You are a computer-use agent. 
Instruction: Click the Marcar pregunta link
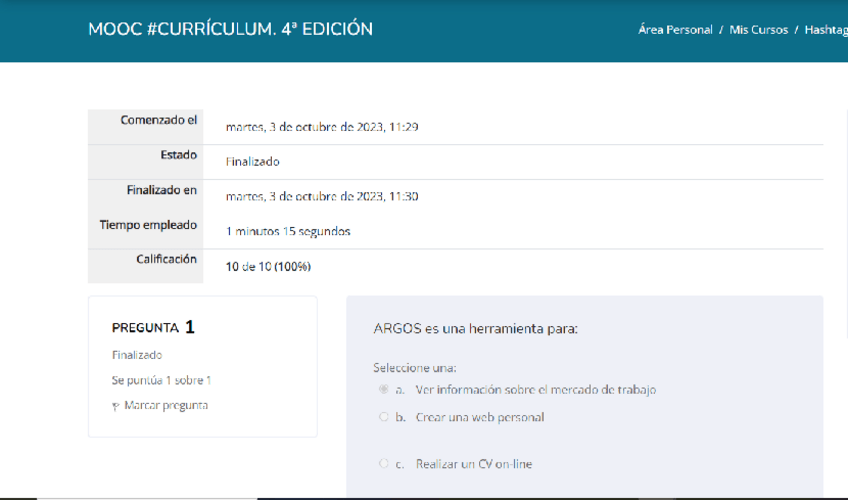pos(165,405)
